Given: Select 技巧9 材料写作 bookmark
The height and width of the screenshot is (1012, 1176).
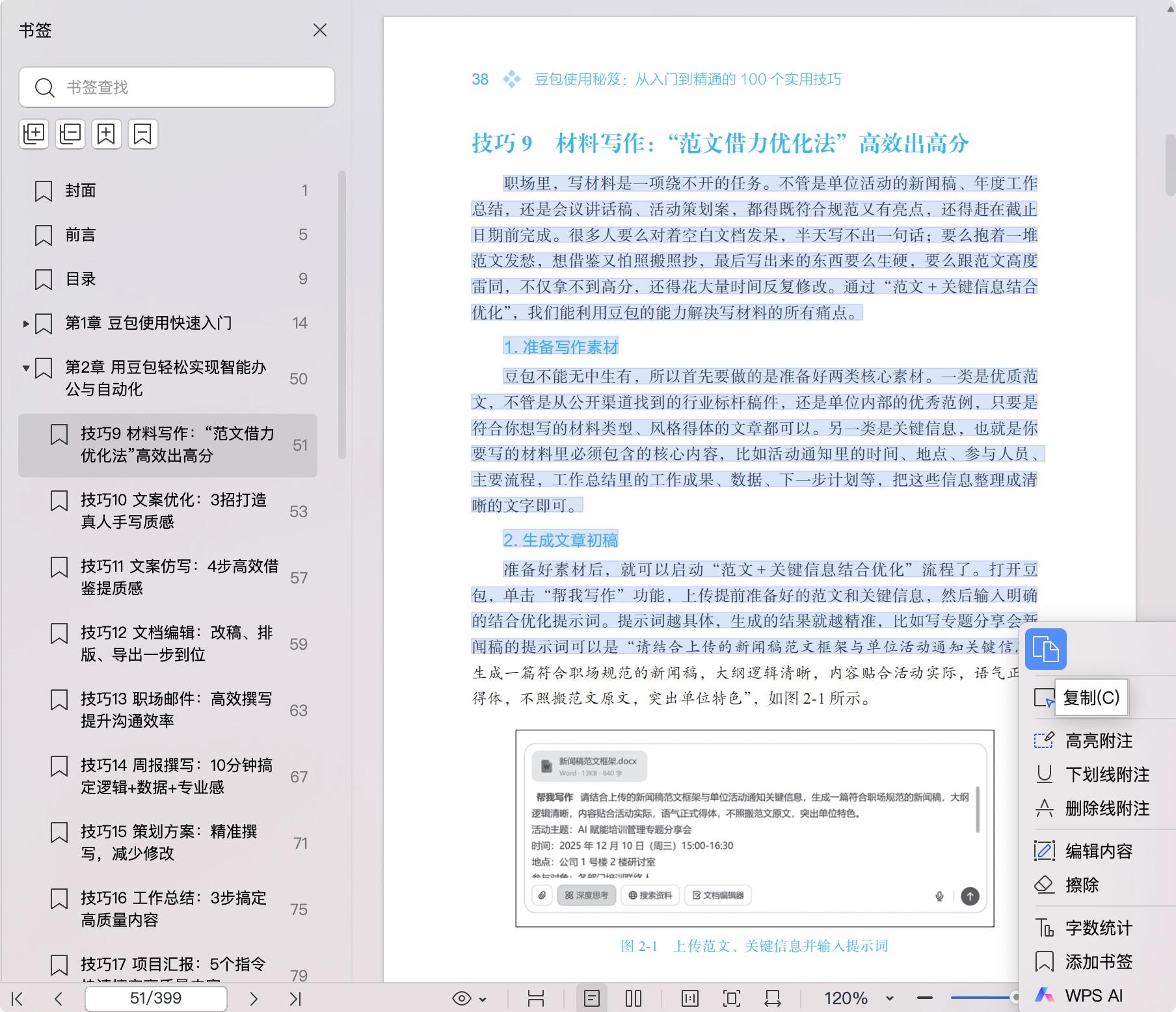Looking at the screenshot, I should 168,445.
